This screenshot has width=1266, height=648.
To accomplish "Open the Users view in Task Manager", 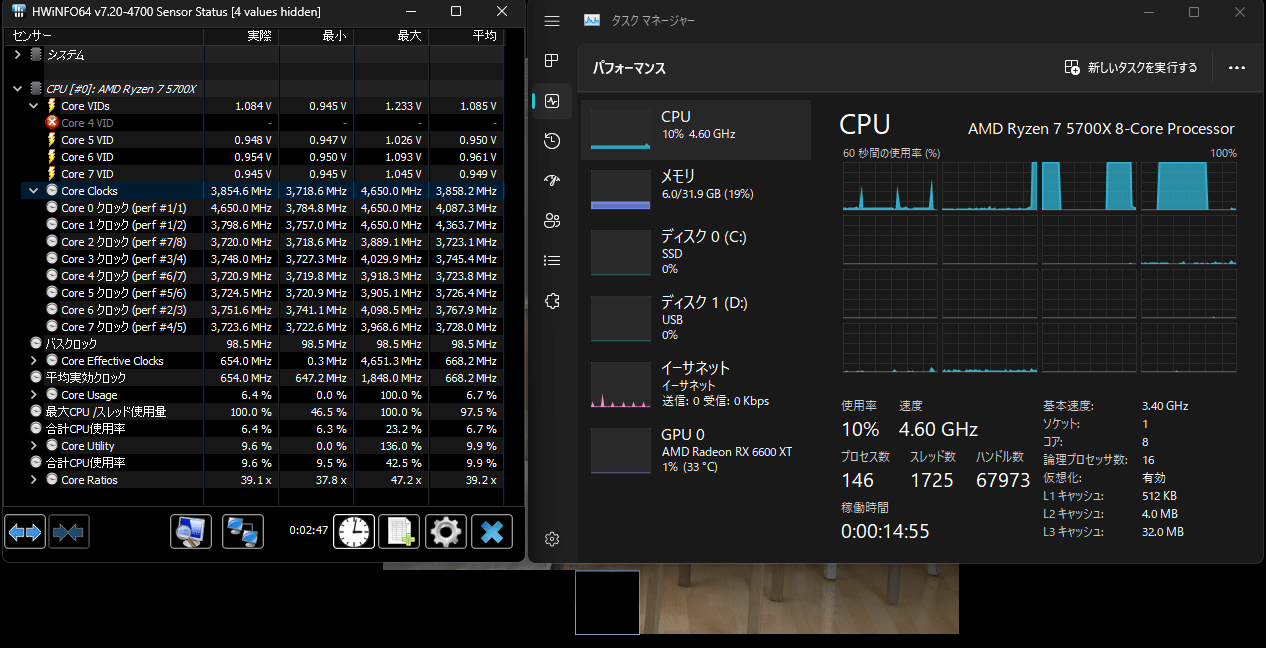I will click(x=551, y=221).
